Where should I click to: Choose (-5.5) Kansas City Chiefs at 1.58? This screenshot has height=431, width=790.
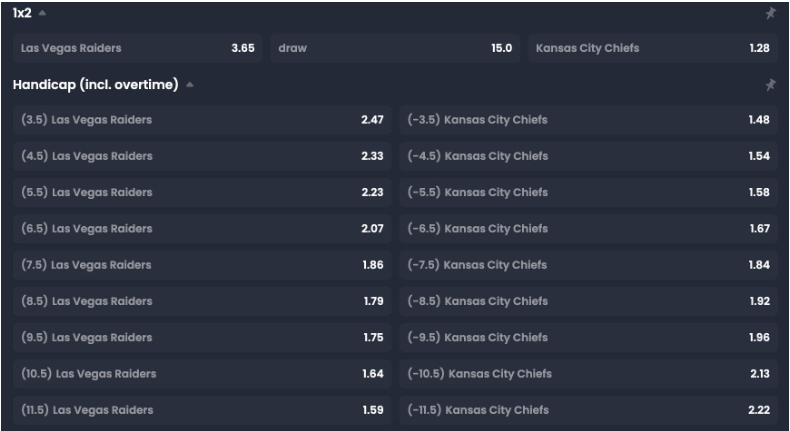588,193
